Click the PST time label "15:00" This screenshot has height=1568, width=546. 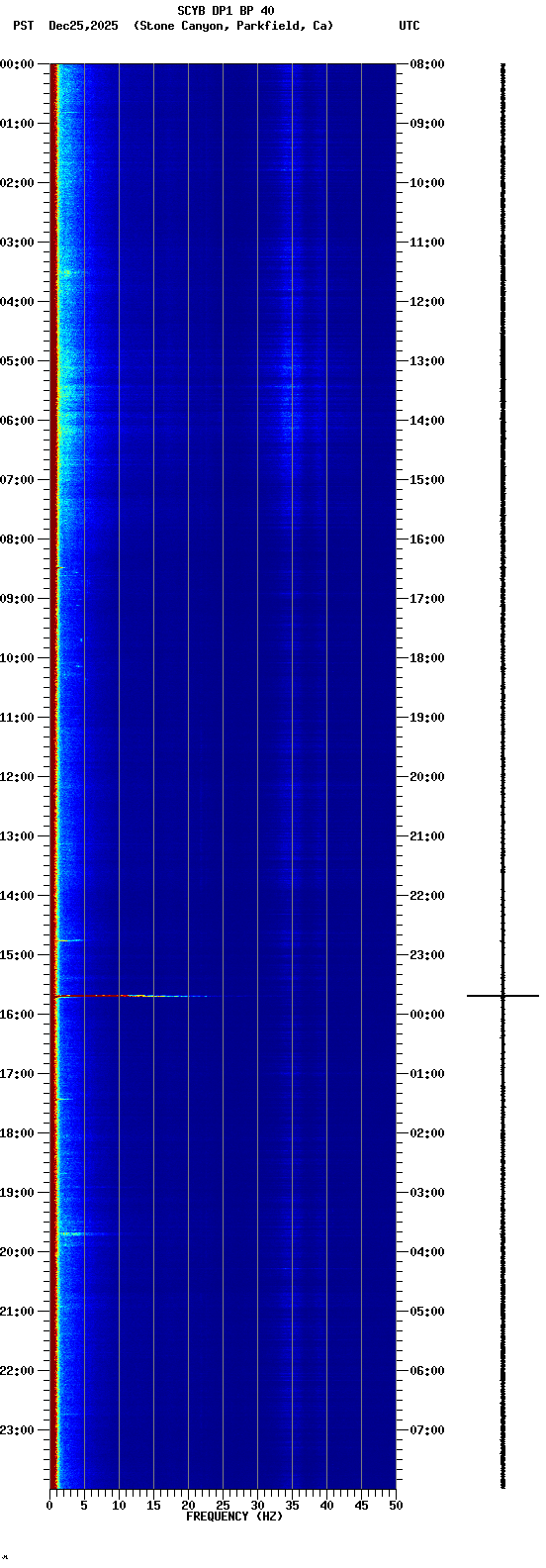(x=17, y=955)
